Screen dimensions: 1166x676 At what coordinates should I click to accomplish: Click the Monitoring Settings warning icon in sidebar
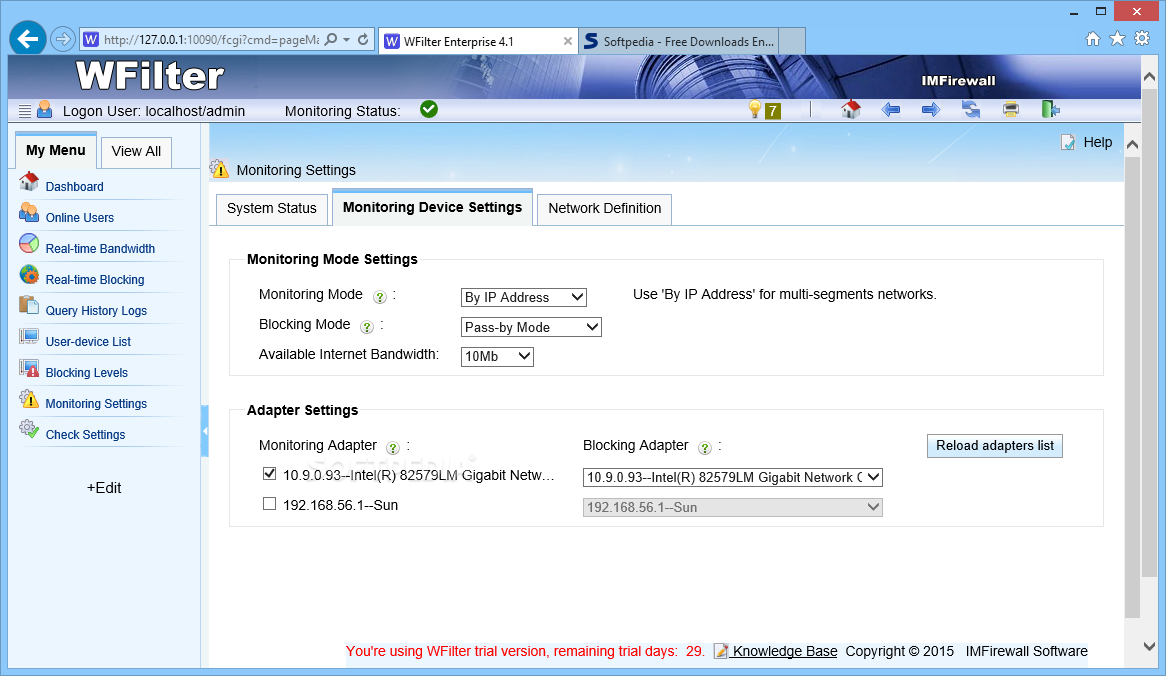(x=29, y=399)
